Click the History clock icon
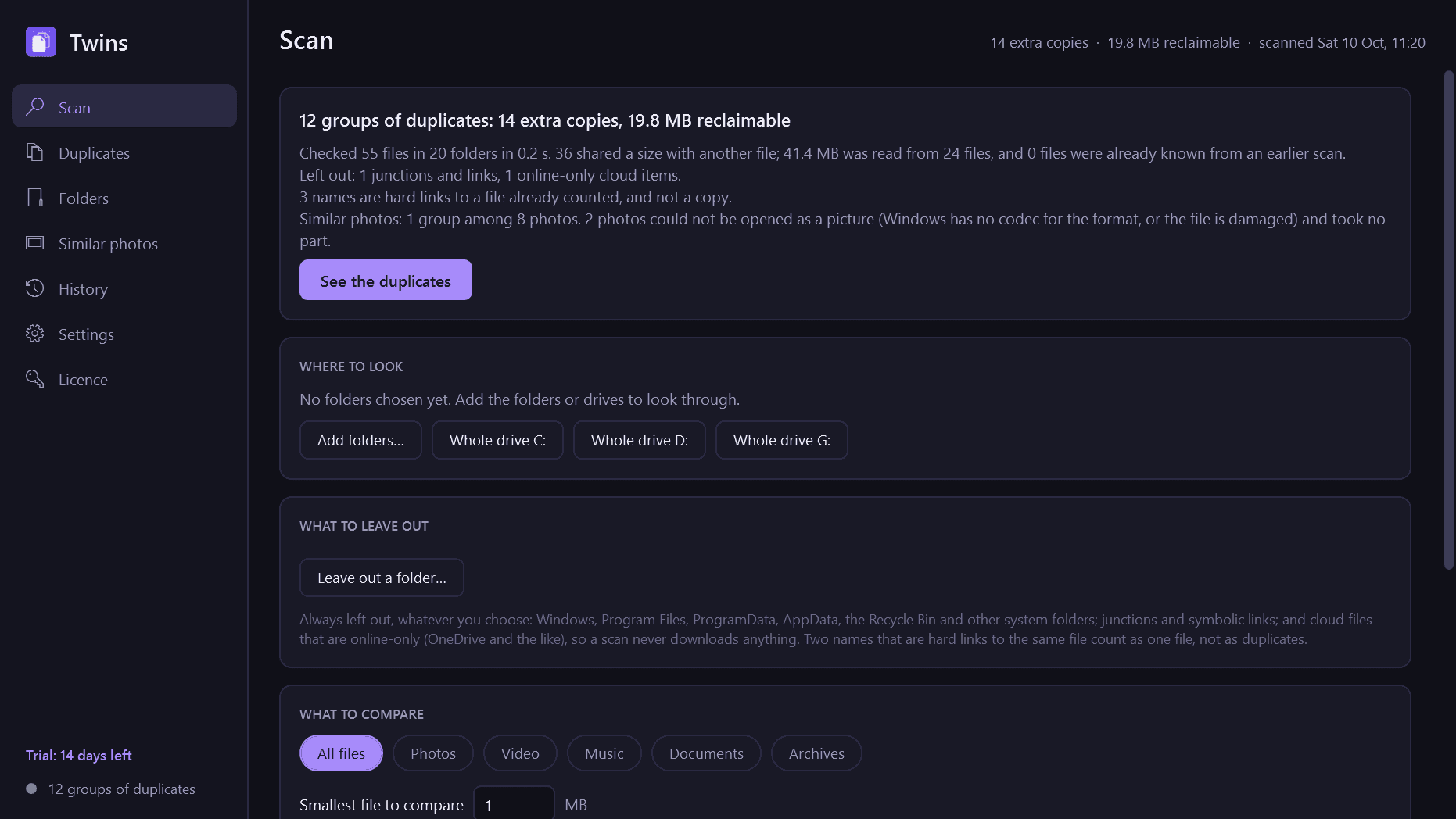This screenshot has height=819, width=1456. tap(34, 288)
